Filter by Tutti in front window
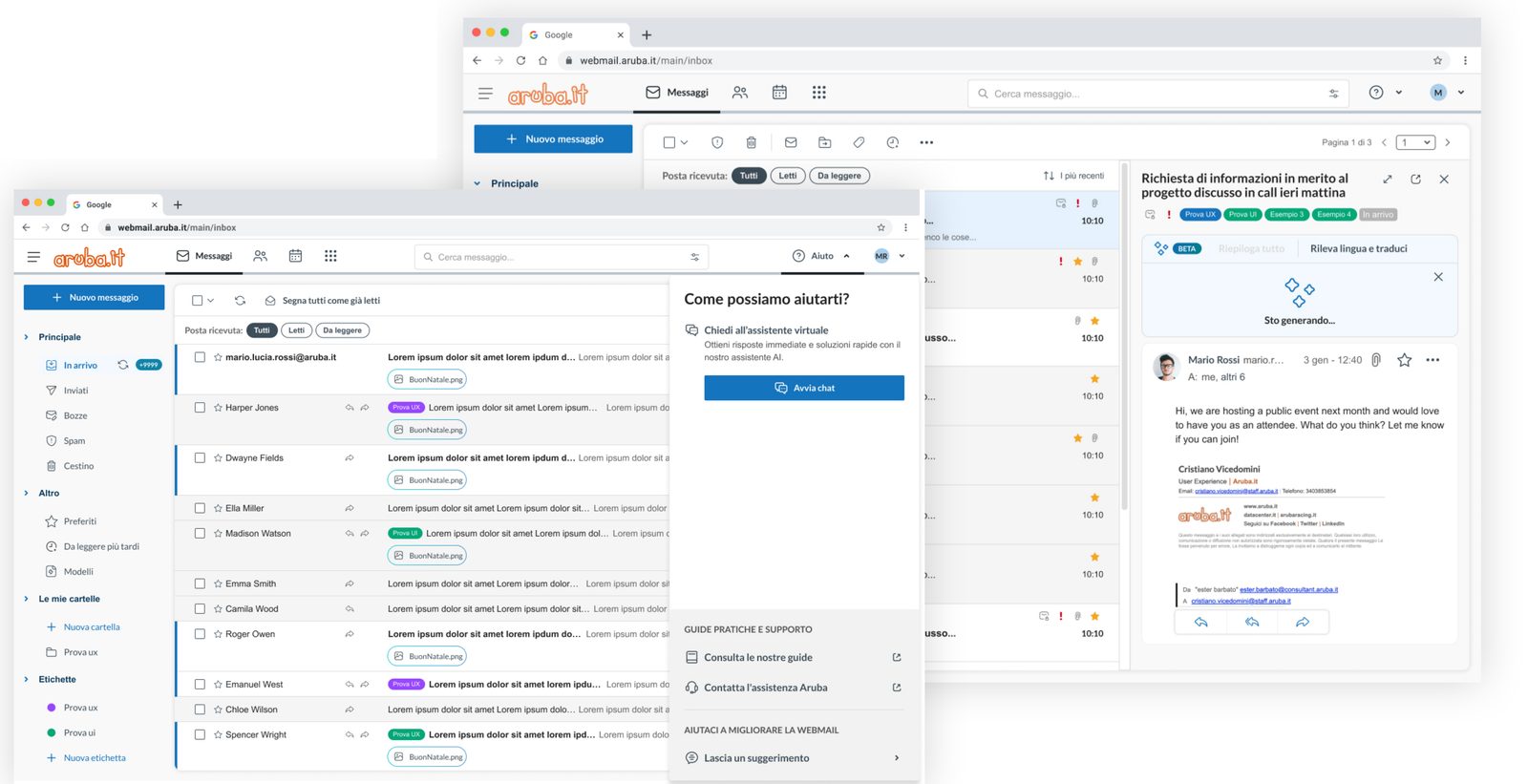Viewport: 1528px width, 784px height. click(x=262, y=330)
